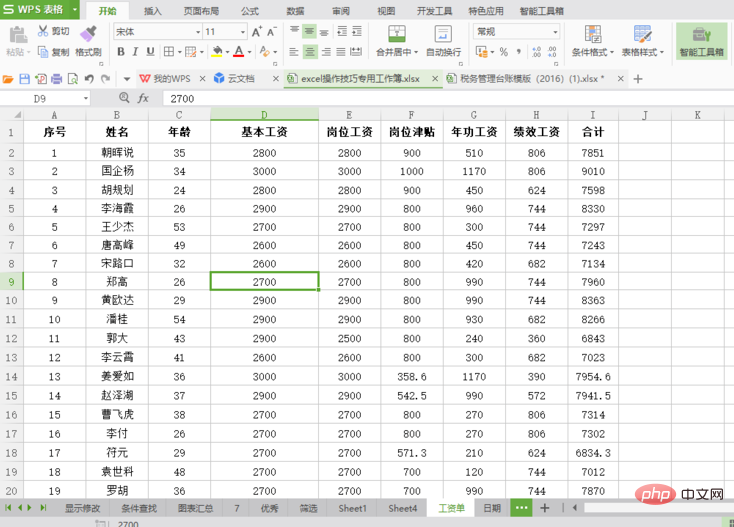This screenshot has width=734, height=527.
Task: Select row 9 header
Action: (x=11, y=282)
